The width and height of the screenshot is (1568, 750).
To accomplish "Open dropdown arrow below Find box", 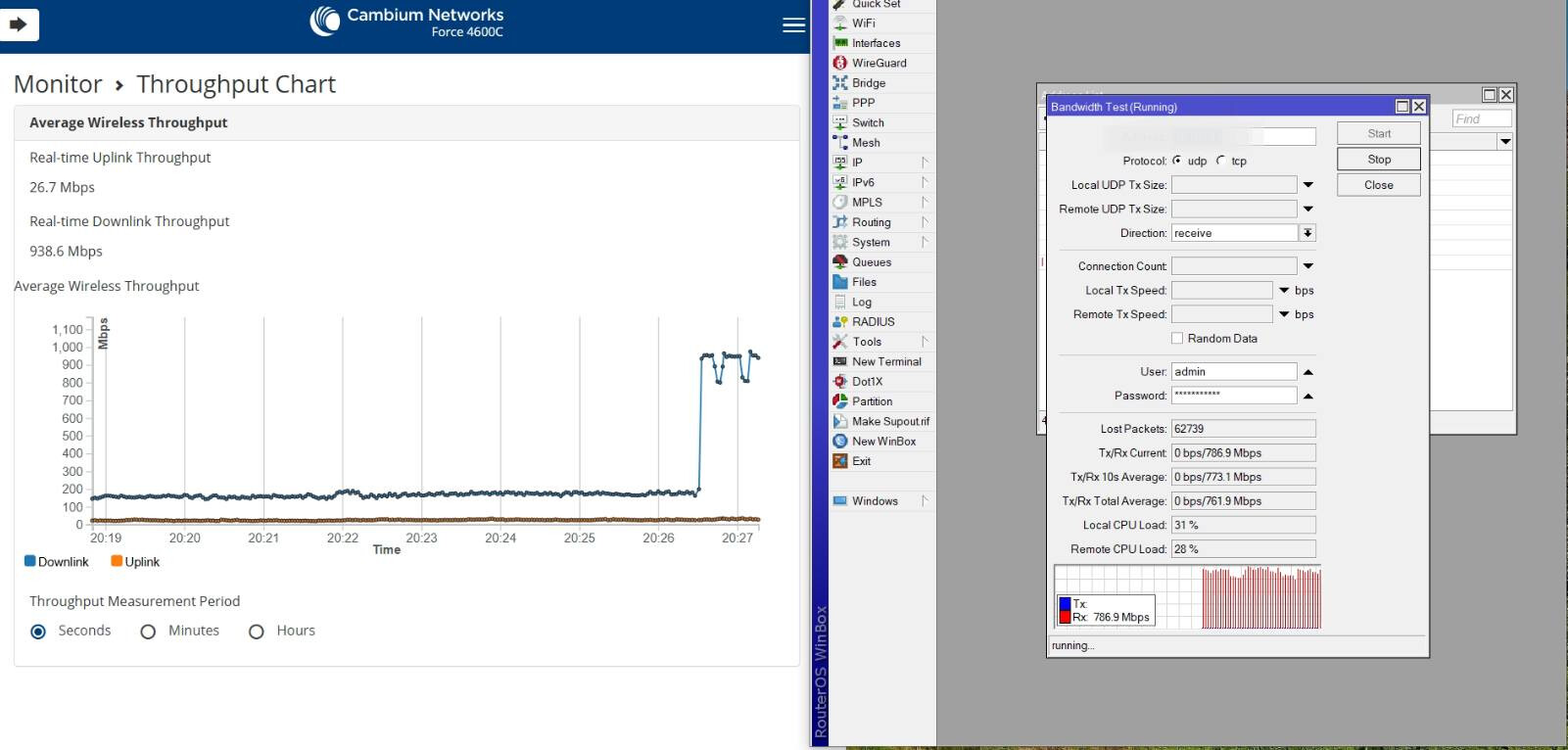I will 1505,142.
